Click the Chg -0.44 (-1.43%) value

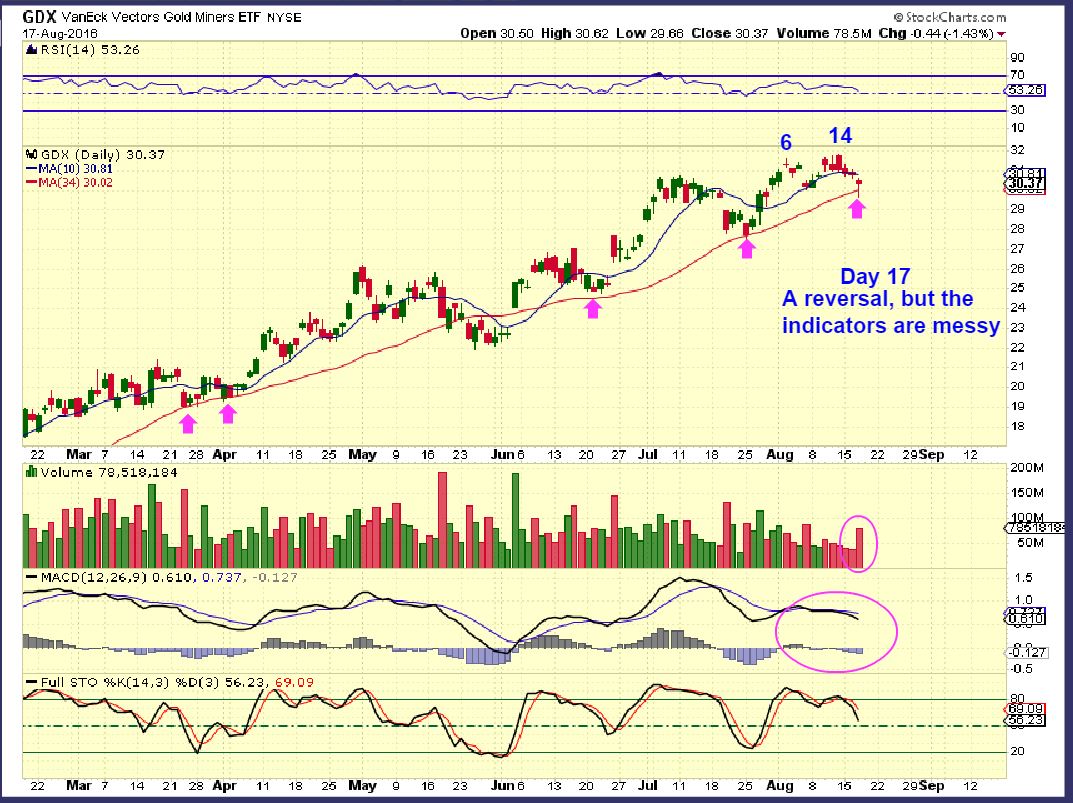point(936,33)
